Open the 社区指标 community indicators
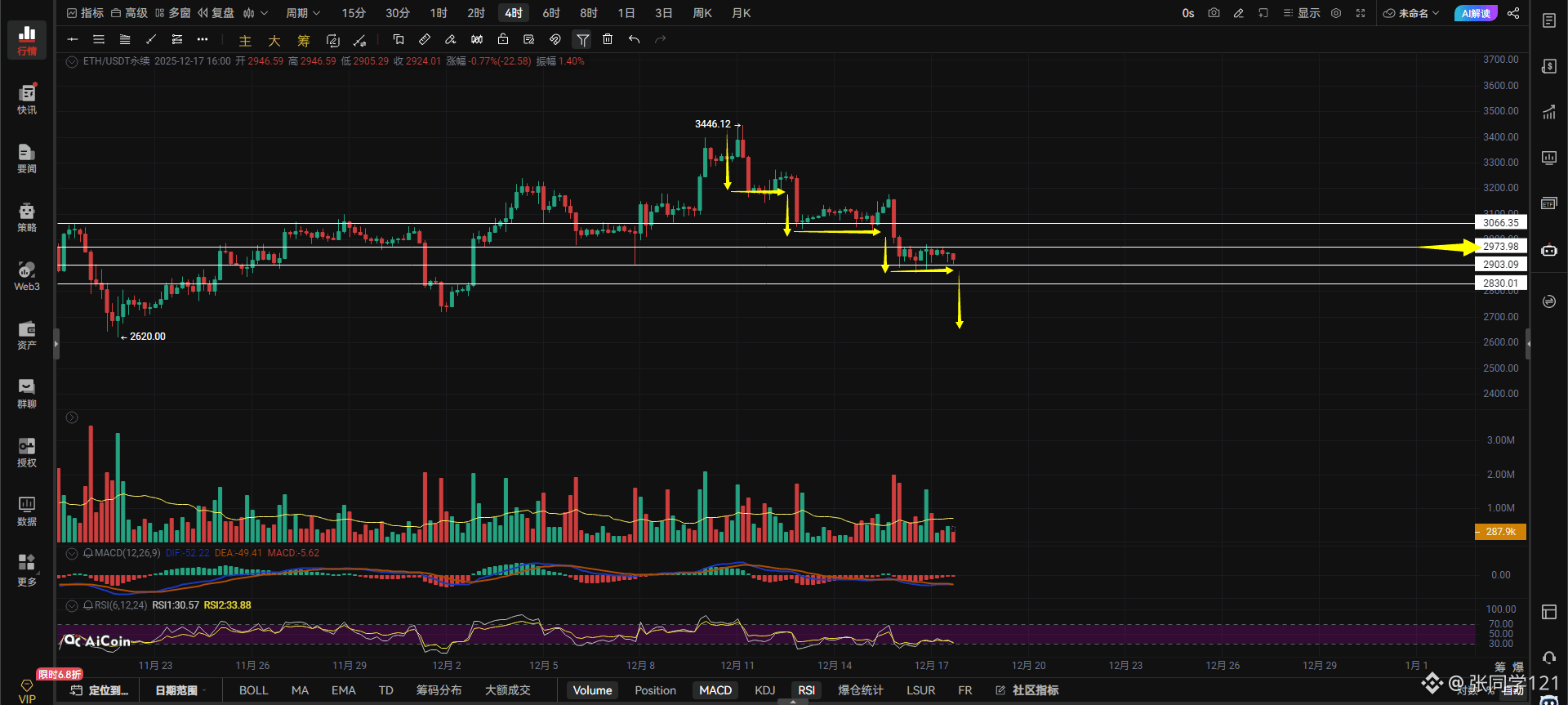Screen dimensions: 1568x705 (1027, 690)
